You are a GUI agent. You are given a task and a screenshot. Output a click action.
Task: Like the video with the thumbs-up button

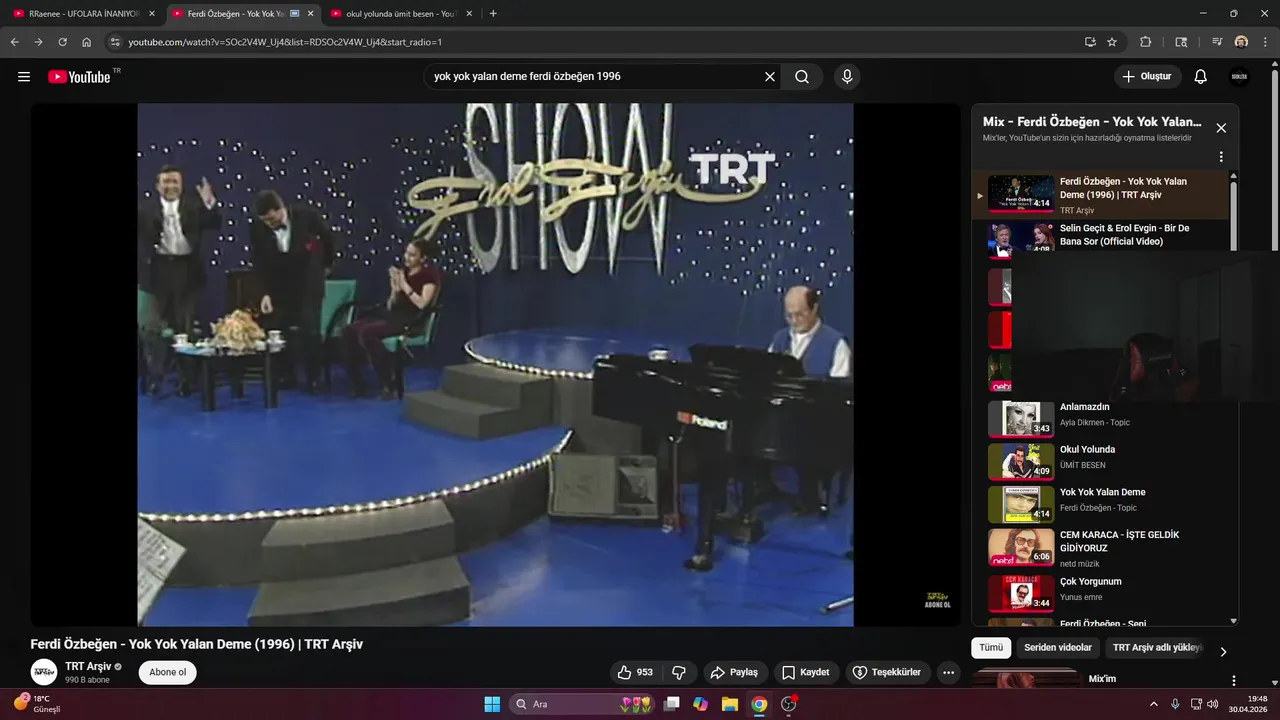(635, 672)
